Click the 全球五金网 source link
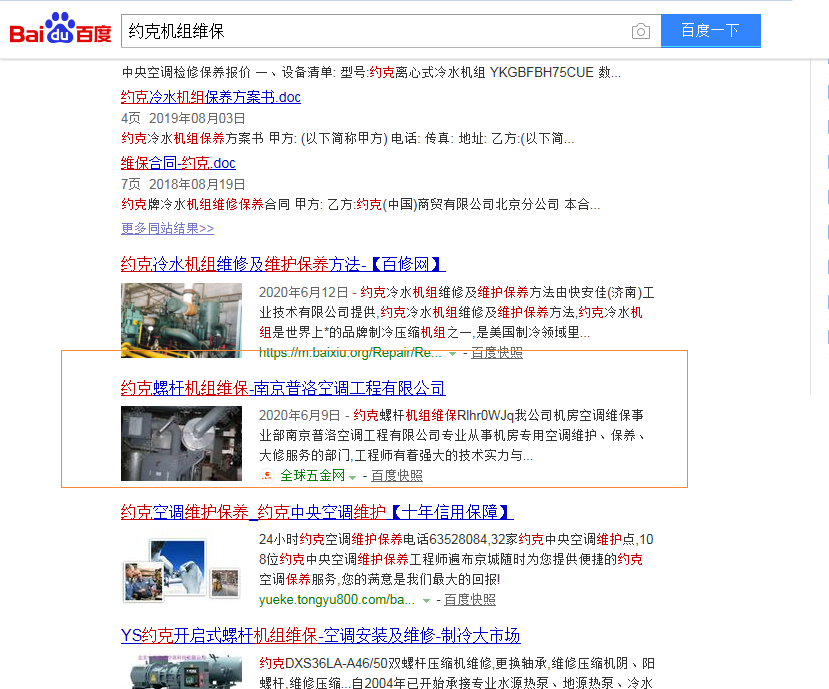829x689 pixels. point(312,475)
